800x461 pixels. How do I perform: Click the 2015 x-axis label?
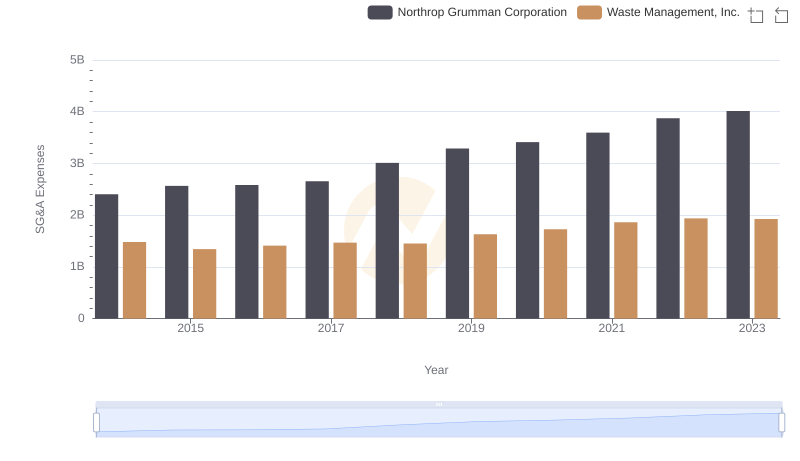pyautogui.click(x=190, y=328)
